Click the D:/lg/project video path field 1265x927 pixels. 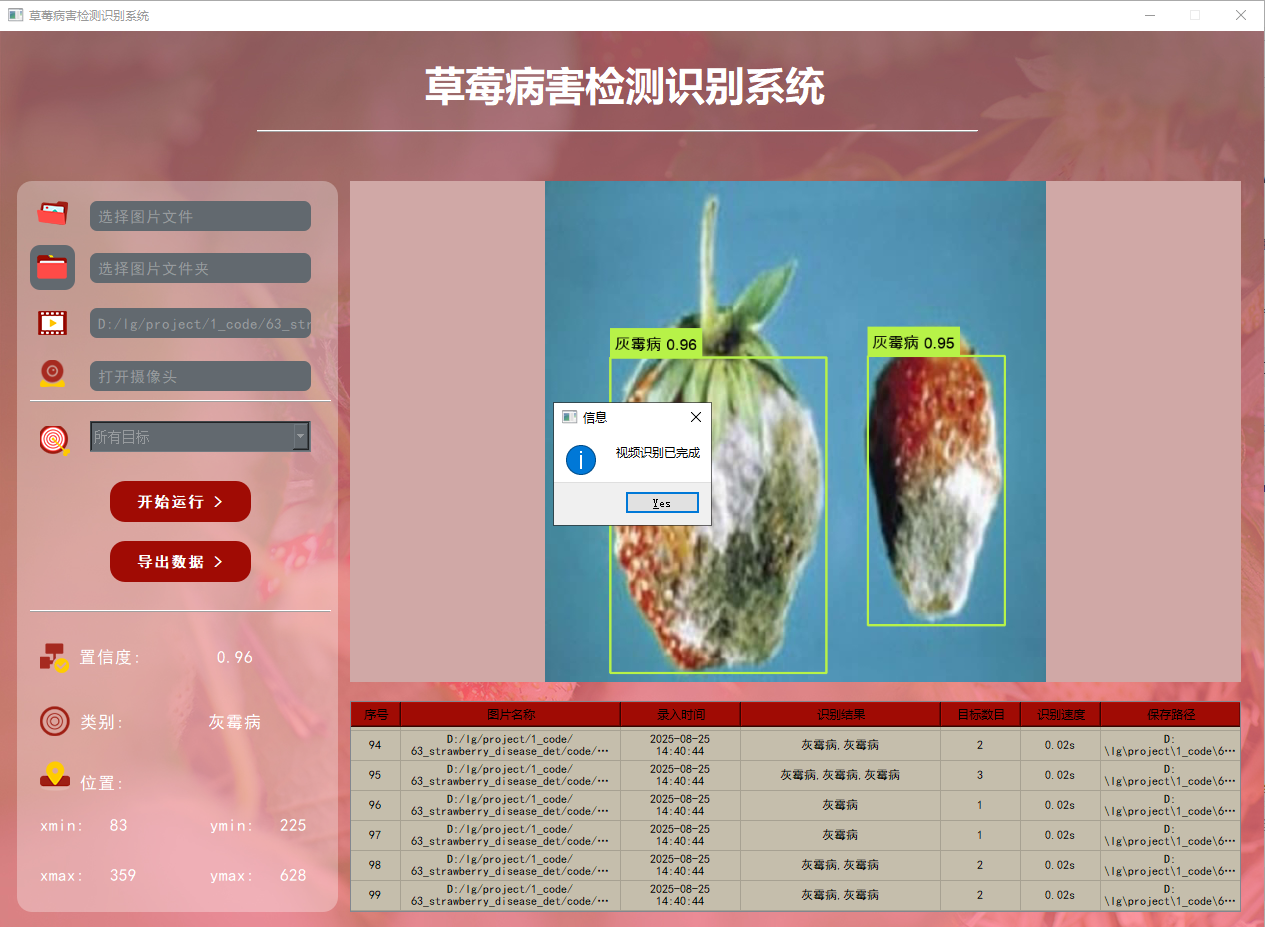(x=200, y=323)
